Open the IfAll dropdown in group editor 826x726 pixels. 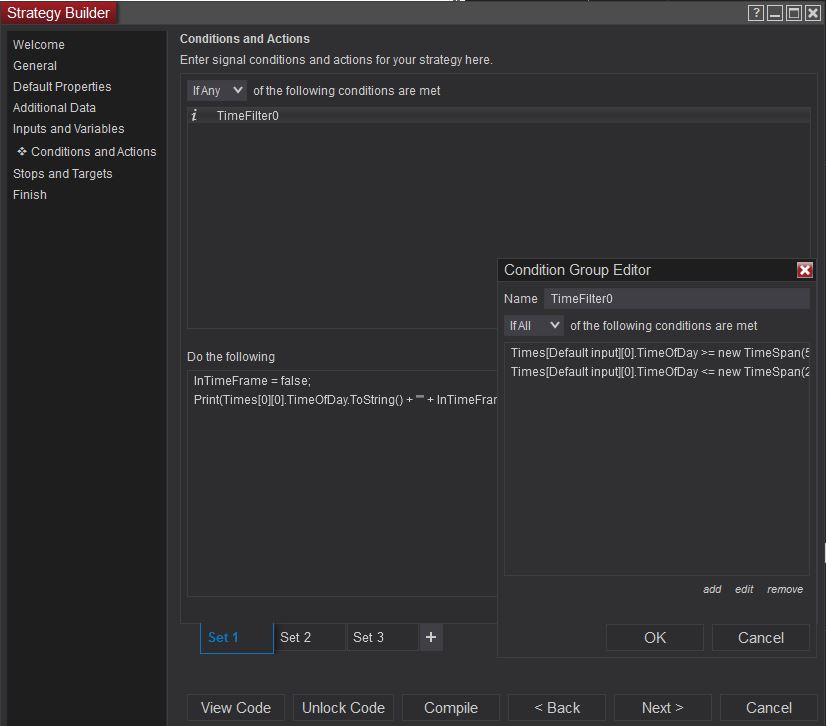pos(534,326)
